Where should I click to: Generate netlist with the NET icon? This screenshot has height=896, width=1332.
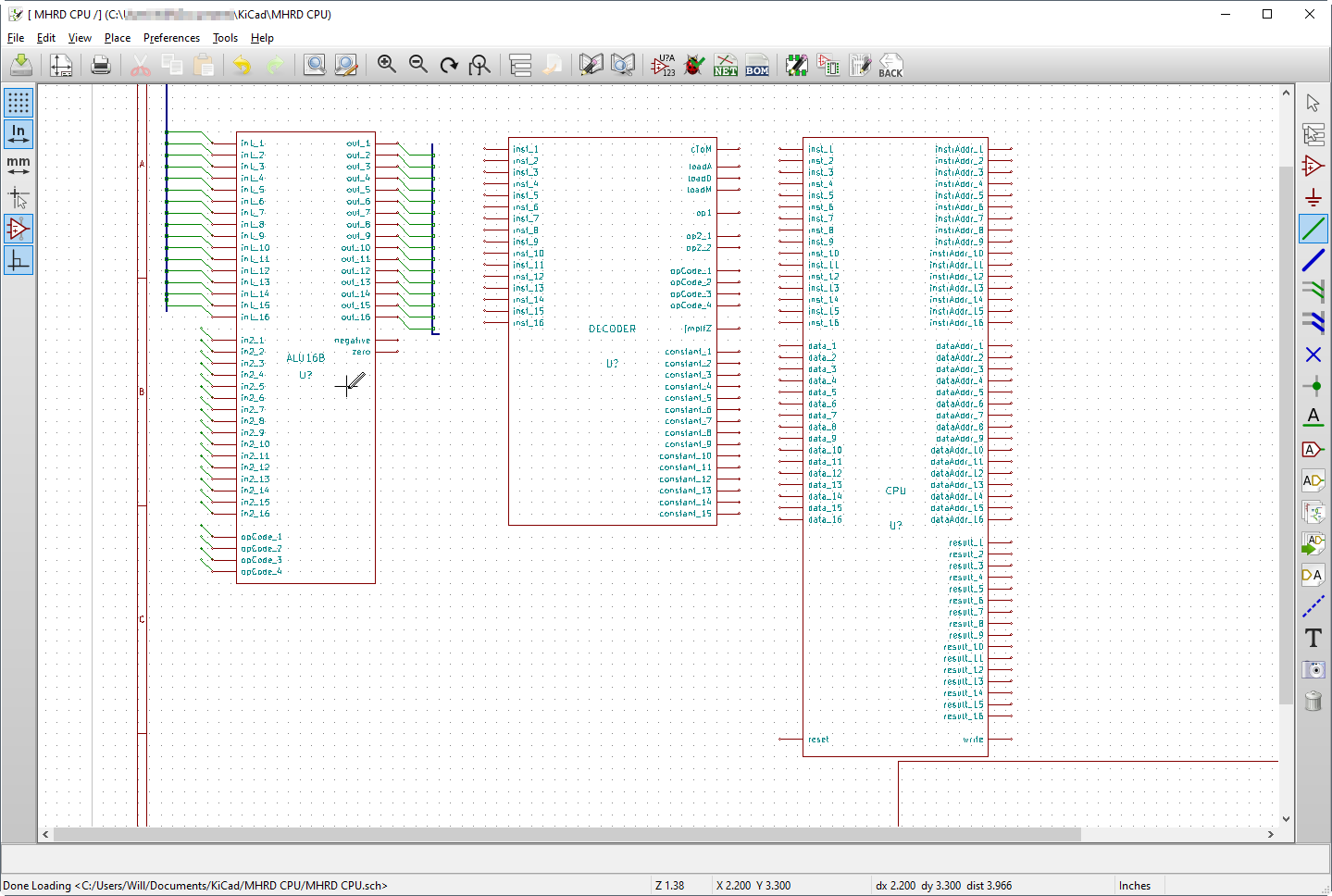[726, 65]
